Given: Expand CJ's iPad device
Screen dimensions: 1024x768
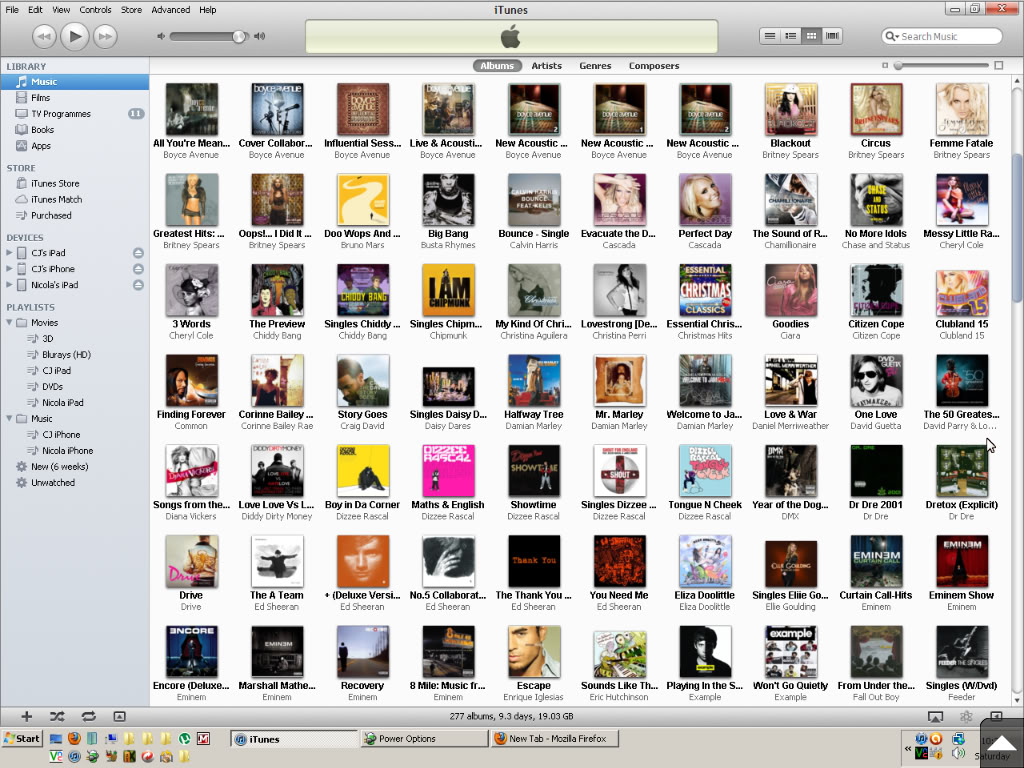Looking at the screenshot, I should tap(9, 253).
